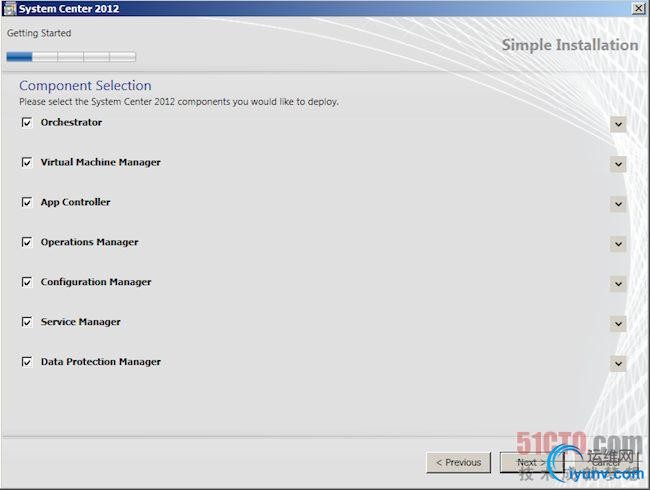Viewport: 650px width, 490px height.
Task: Click the Simple Installation header text
Action: coord(570,45)
